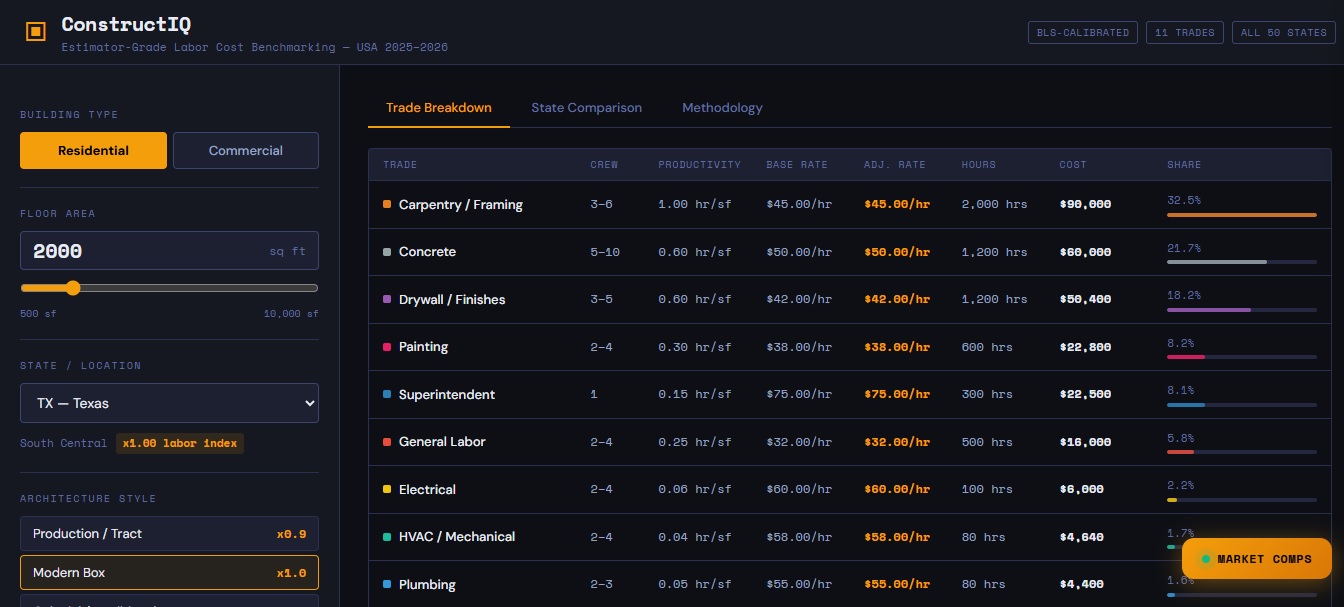Open the State / Location dropdown
The image size is (1344, 607).
[x=169, y=403]
